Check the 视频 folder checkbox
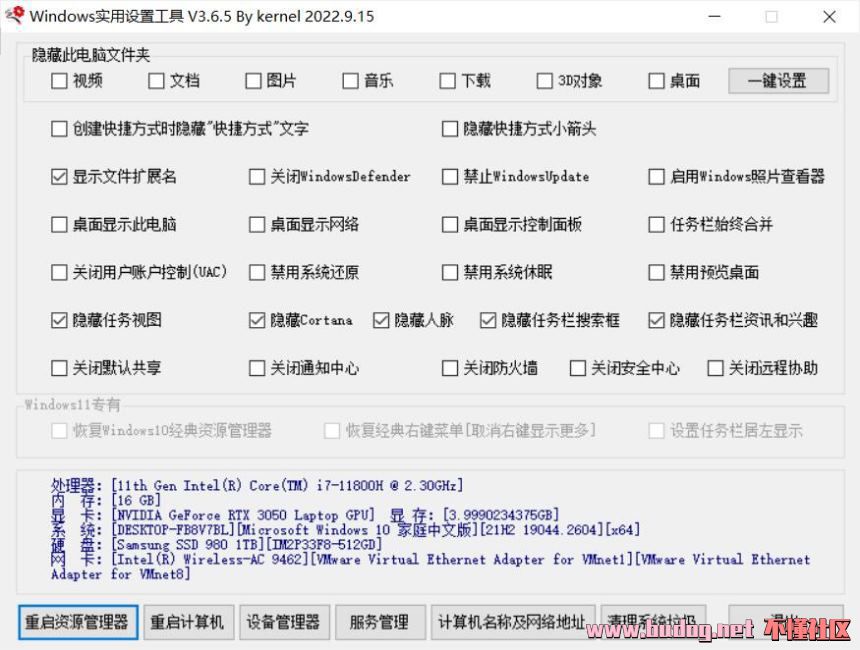 (59, 81)
